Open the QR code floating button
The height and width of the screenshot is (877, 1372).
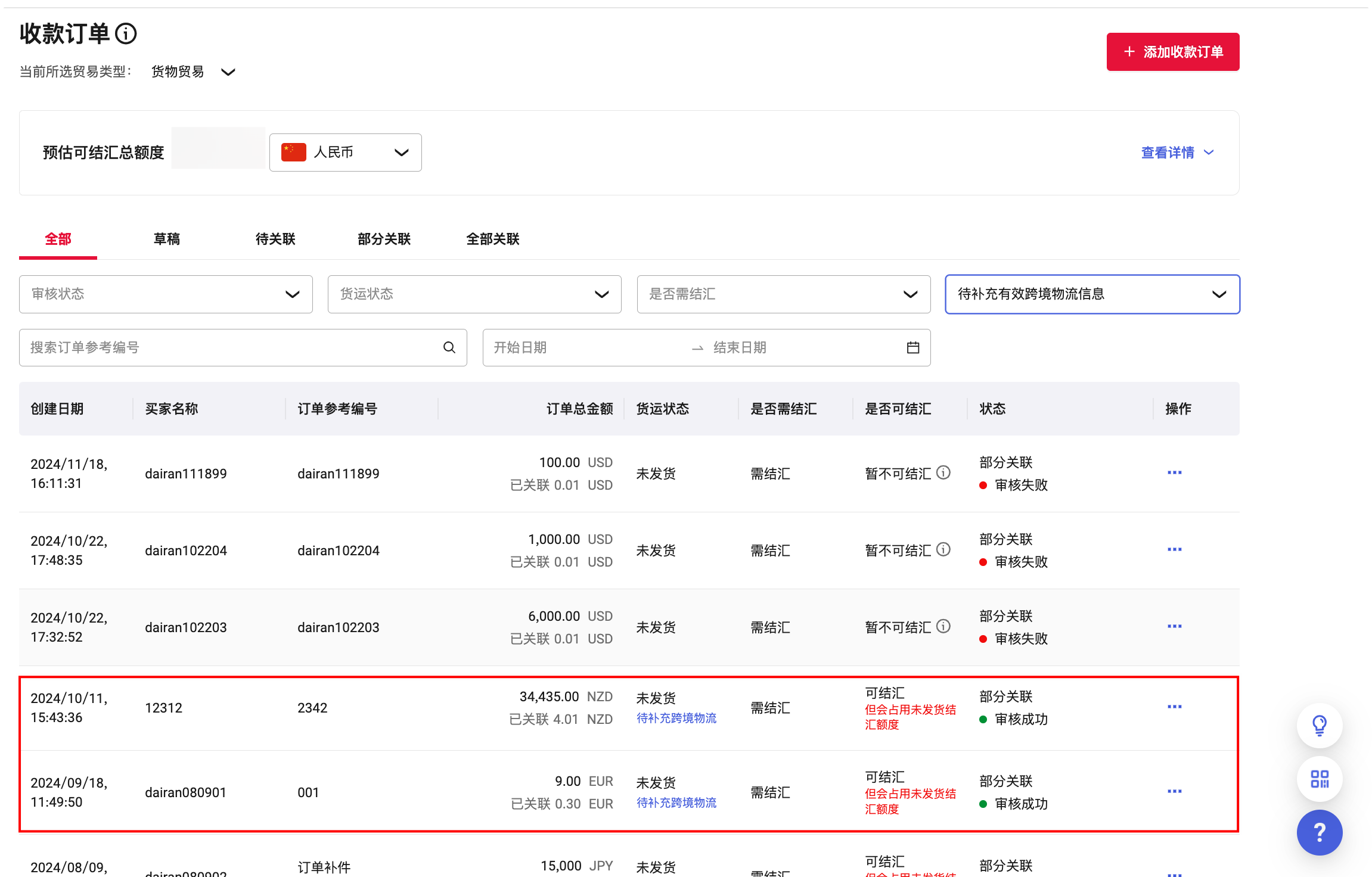1320,779
